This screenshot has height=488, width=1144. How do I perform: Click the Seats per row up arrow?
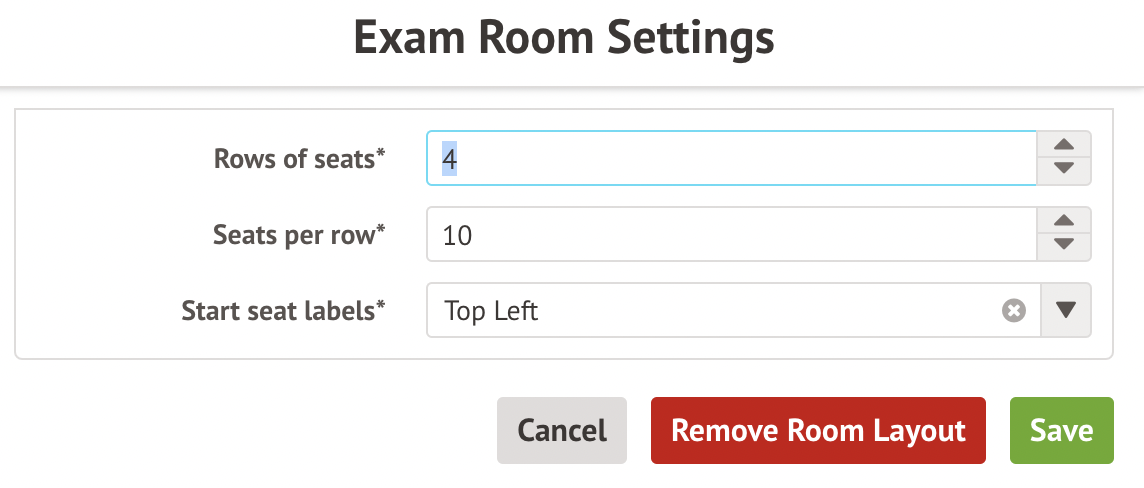click(x=1064, y=221)
